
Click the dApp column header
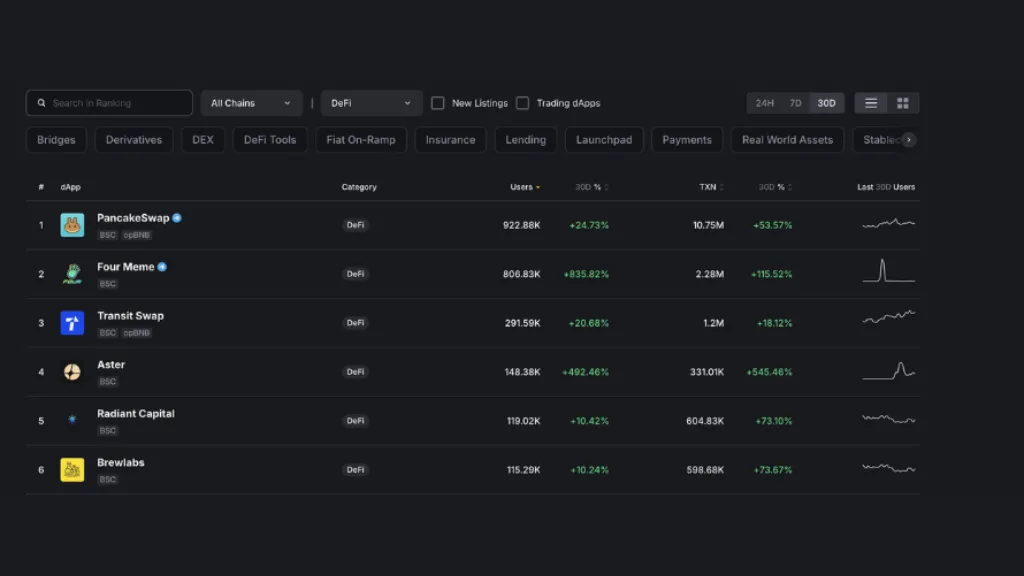[x=71, y=187]
